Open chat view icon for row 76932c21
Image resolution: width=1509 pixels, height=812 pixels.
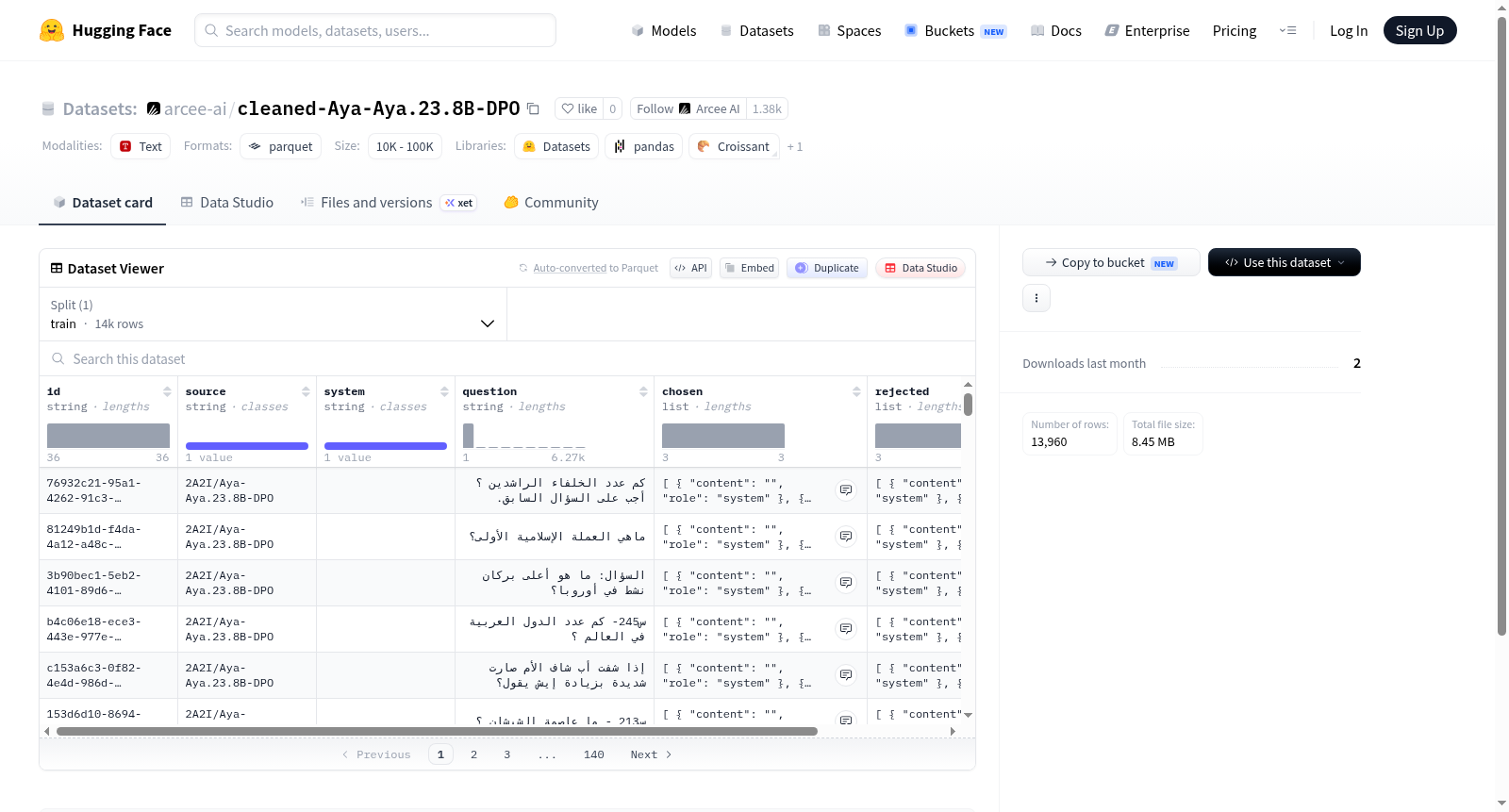click(846, 490)
